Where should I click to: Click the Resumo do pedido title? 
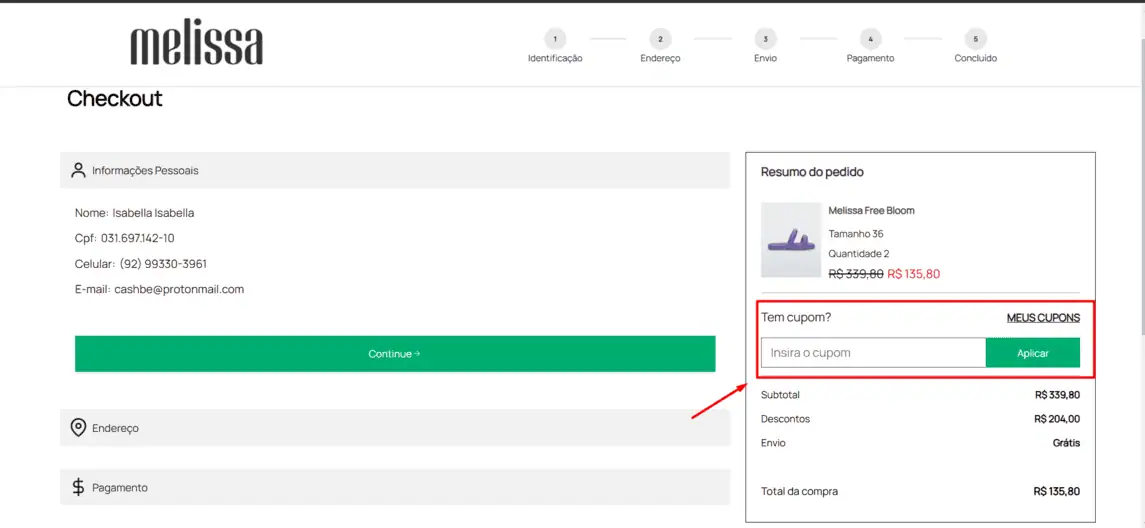pyautogui.click(x=812, y=172)
